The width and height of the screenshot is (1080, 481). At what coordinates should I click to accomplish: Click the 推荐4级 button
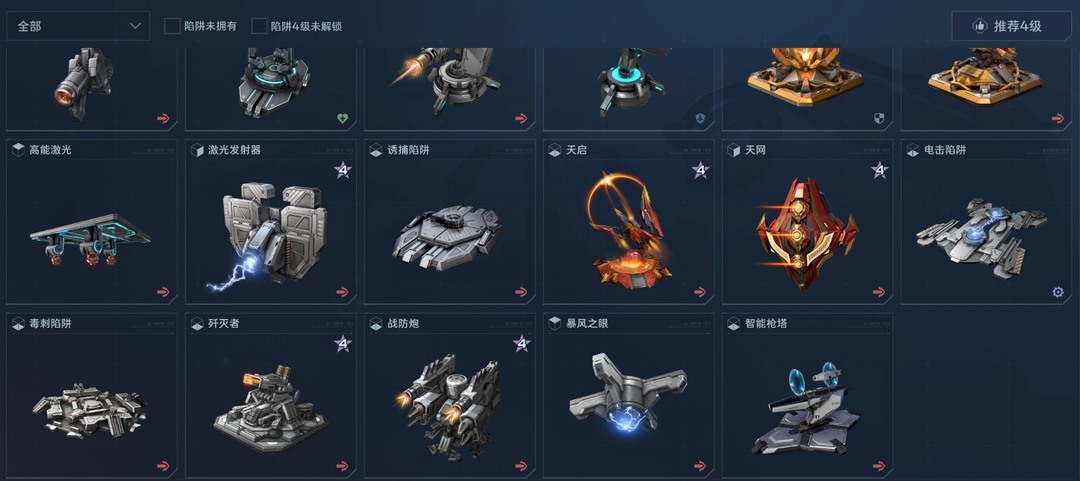(1009, 26)
